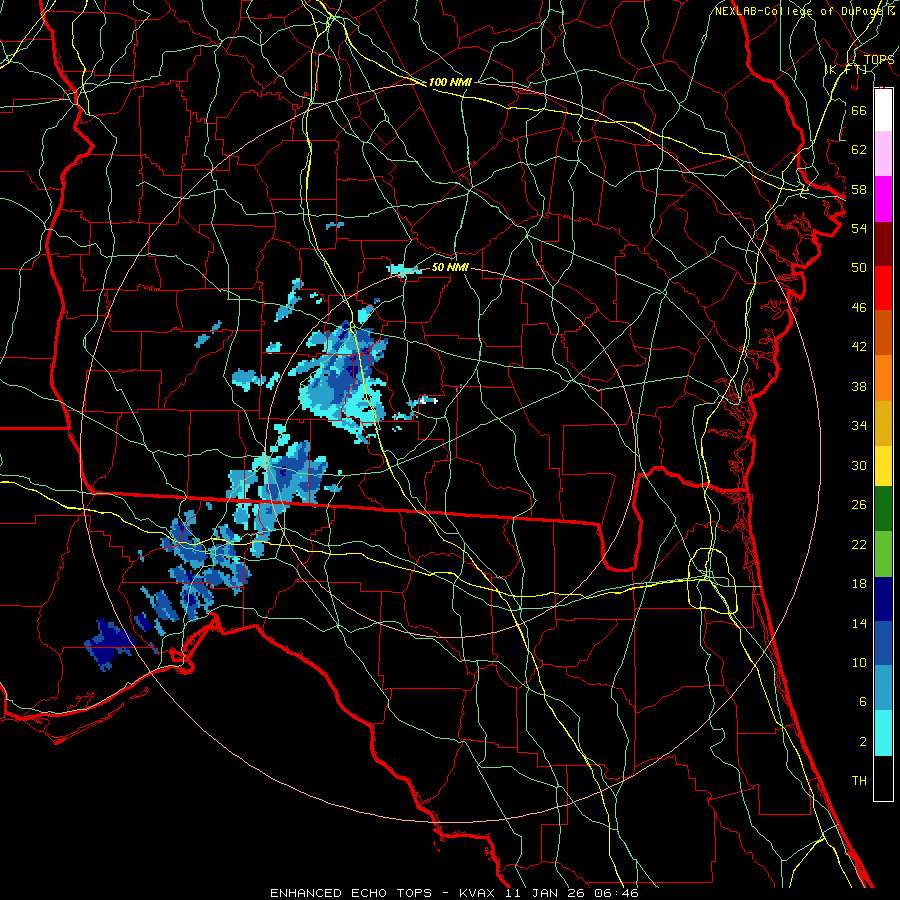The image size is (900, 900).
Task: Click the dark red 50-54 kft swatch
Action: pos(883,243)
